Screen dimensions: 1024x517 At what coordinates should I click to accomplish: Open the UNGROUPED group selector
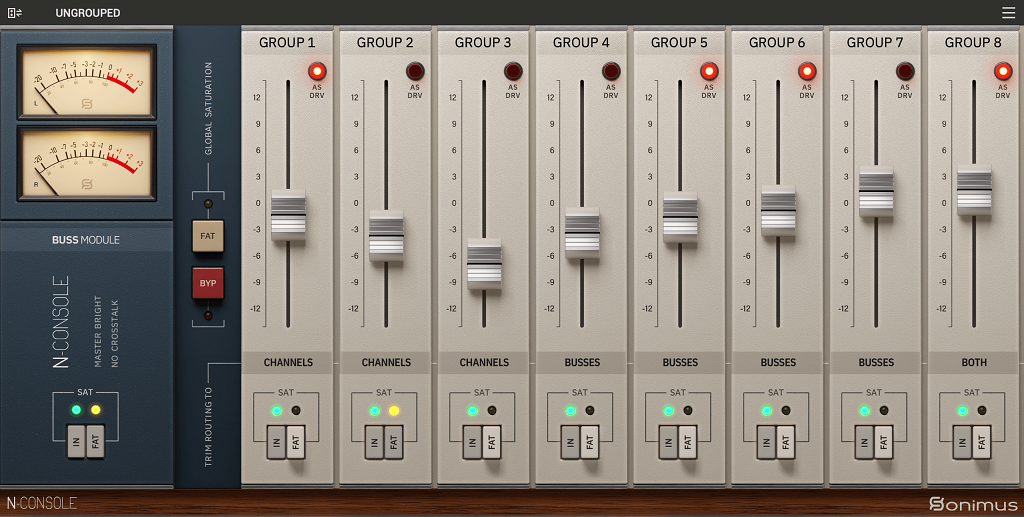coord(88,13)
